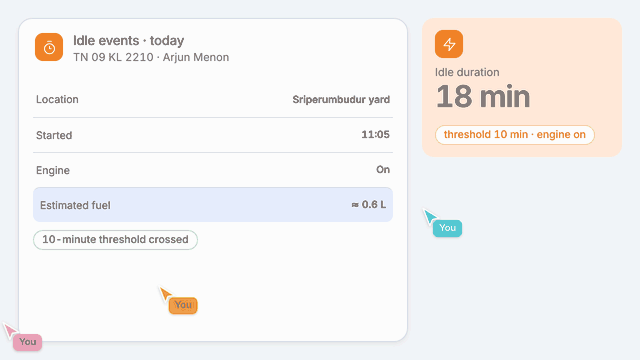Image resolution: width=640 pixels, height=360 pixels.
Task: Click the engine "On" value
Action: pyautogui.click(x=383, y=170)
